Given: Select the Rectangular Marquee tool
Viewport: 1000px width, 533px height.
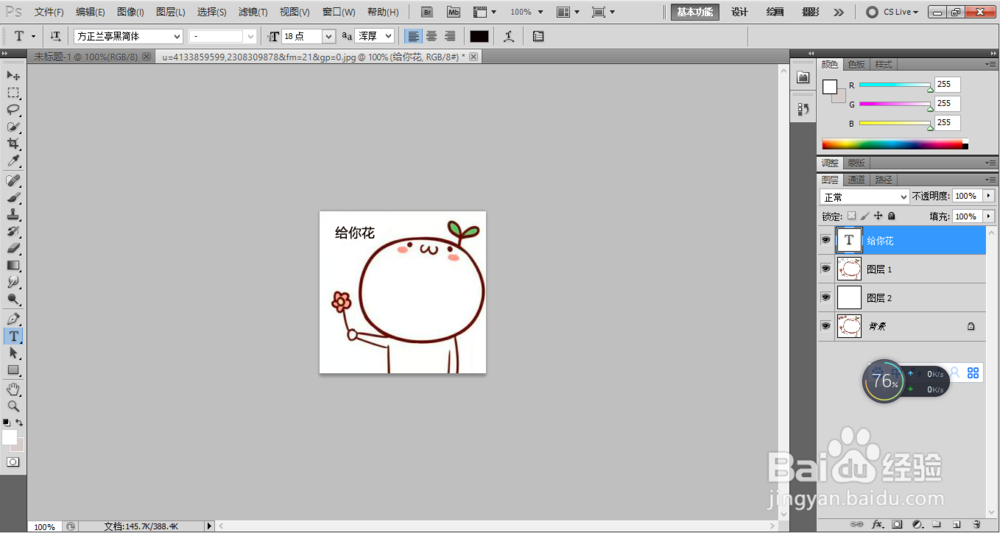Looking at the screenshot, I should click(13, 92).
